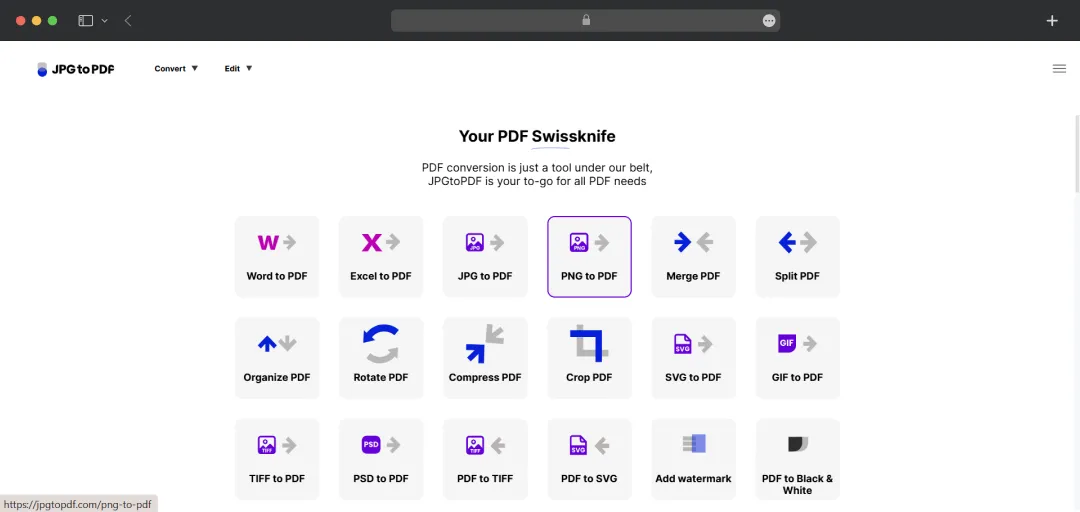1080x512 pixels.
Task: Open the Organize PDF up-down arrows icon
Action: click(x=277, y=344)
